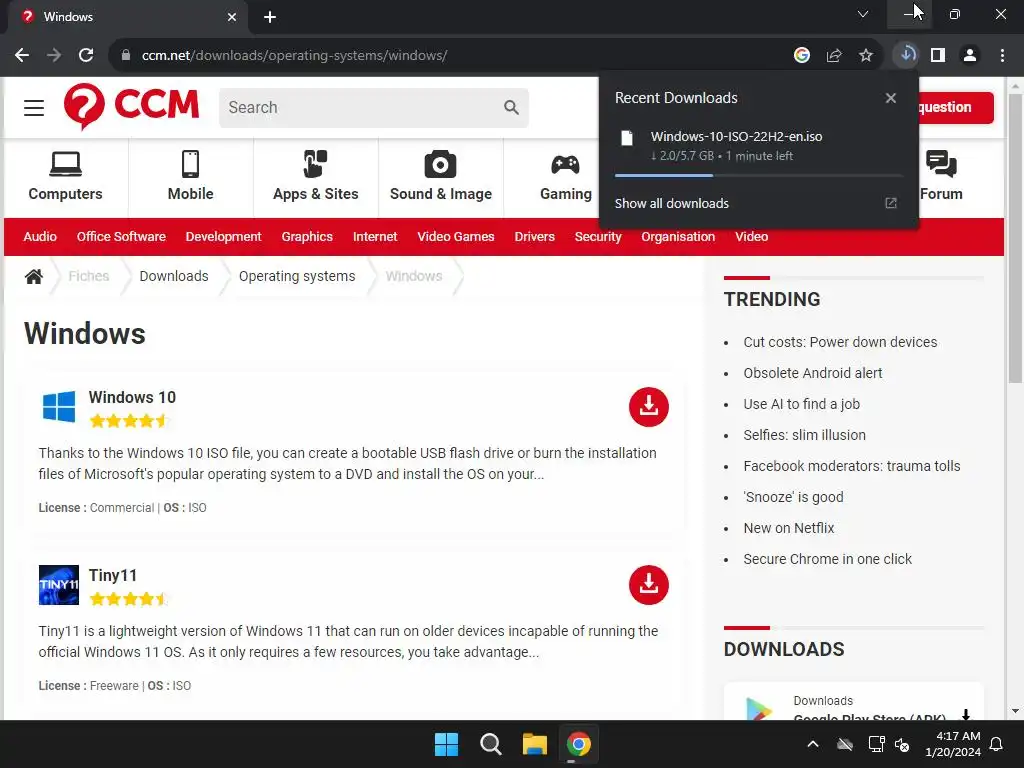Viewport: 1024px width, 768px height.
Task: Select Development in the red menu
Action: coord(223,236)
